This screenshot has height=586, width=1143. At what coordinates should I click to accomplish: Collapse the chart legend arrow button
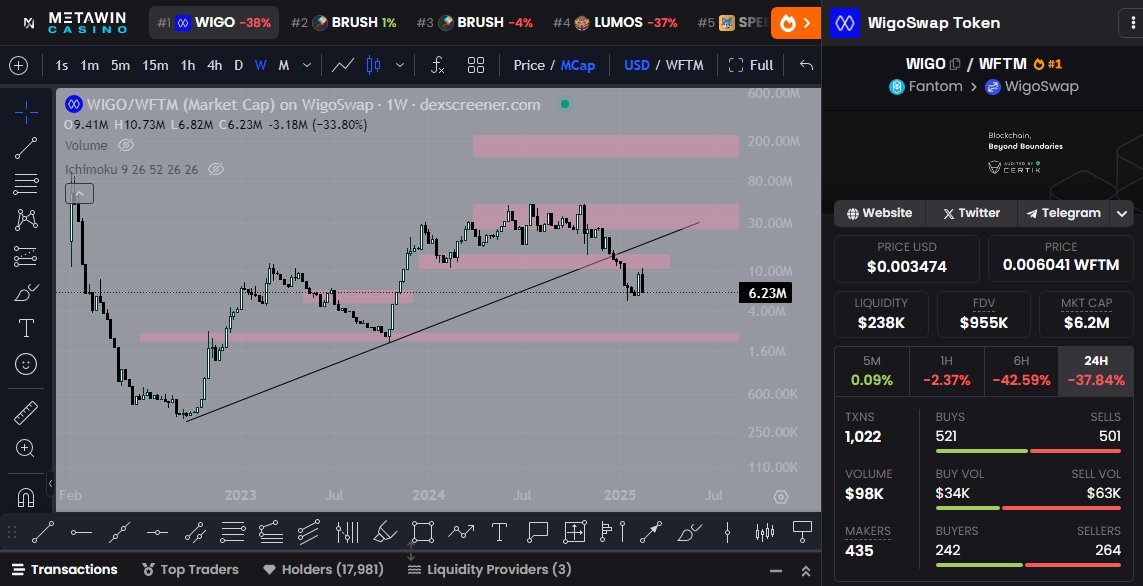pyautogui.click(x=79, y=194)
